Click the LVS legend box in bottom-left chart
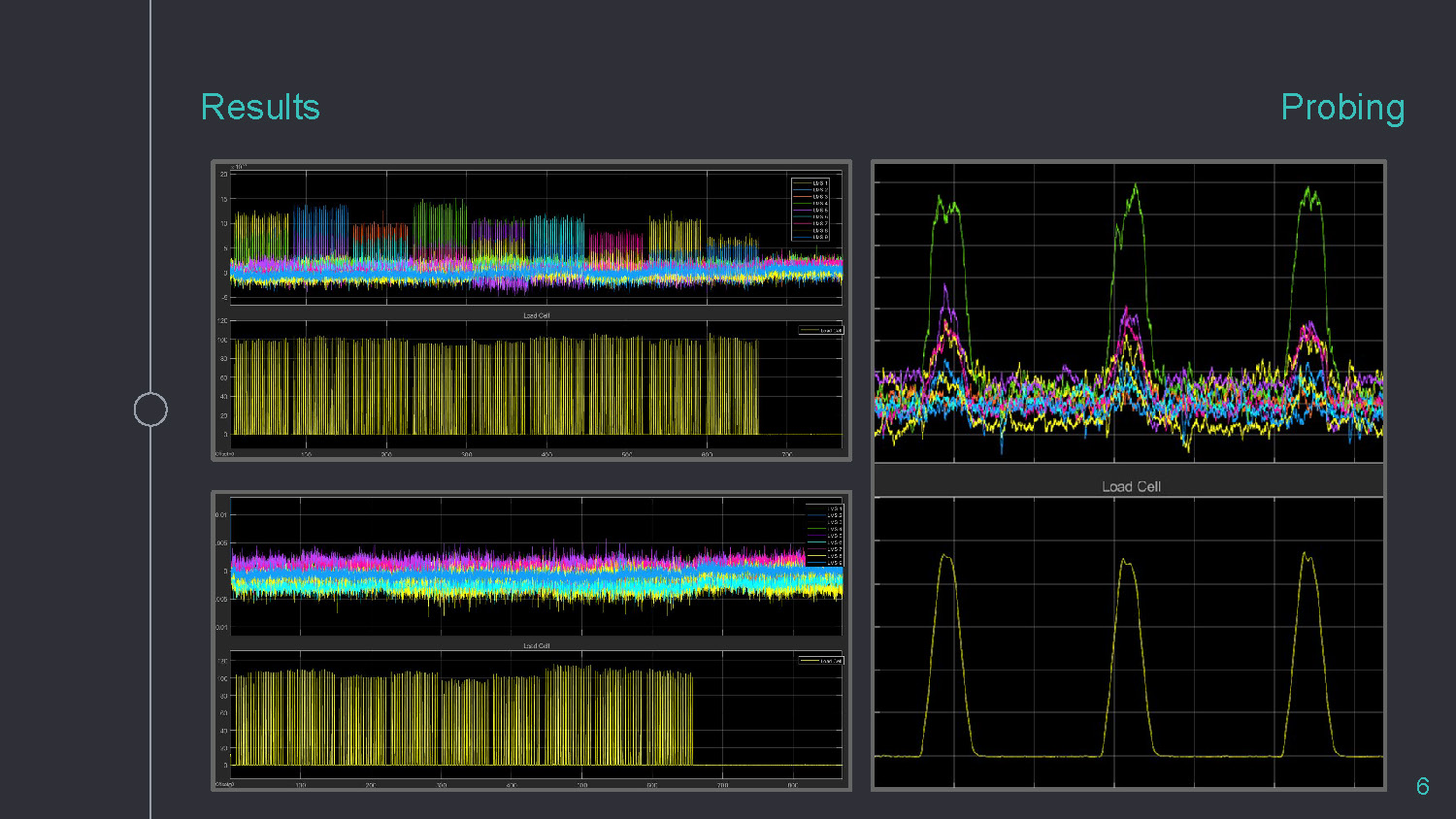 coord(824,534)
